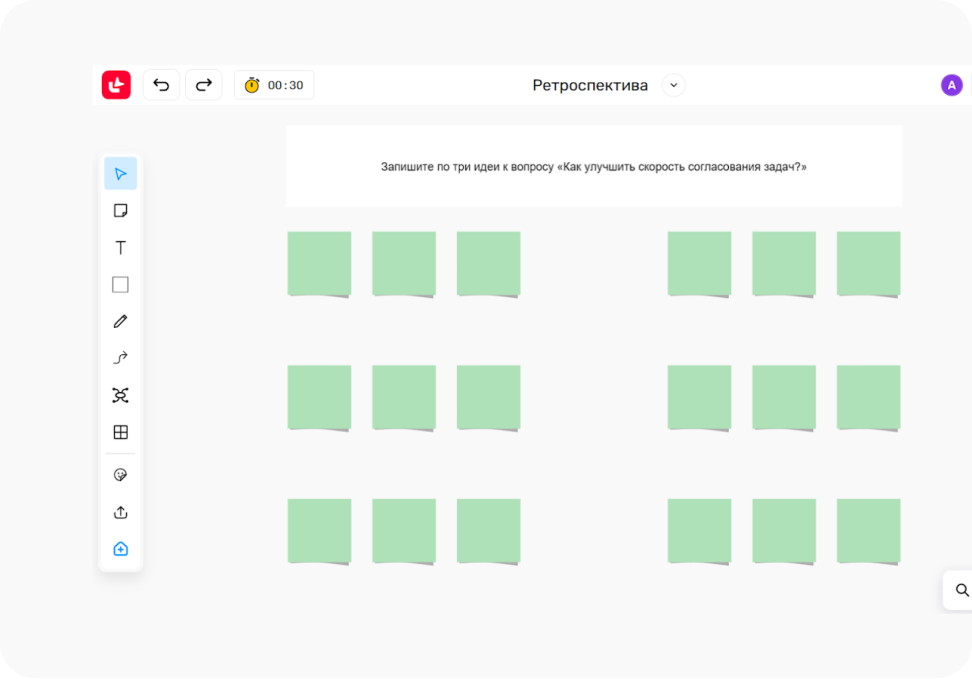
Task: Select the first green sticky note in top row
Action: 319,263
